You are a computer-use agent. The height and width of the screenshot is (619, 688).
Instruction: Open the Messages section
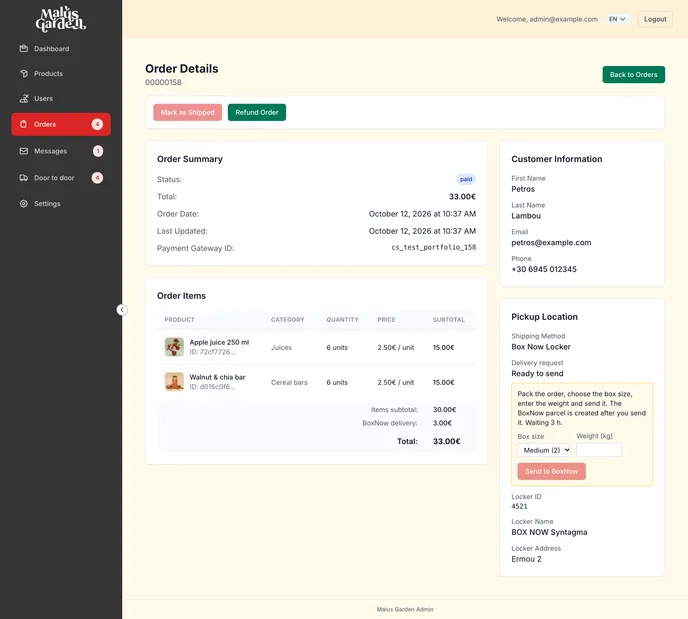[x=61, y=151]
